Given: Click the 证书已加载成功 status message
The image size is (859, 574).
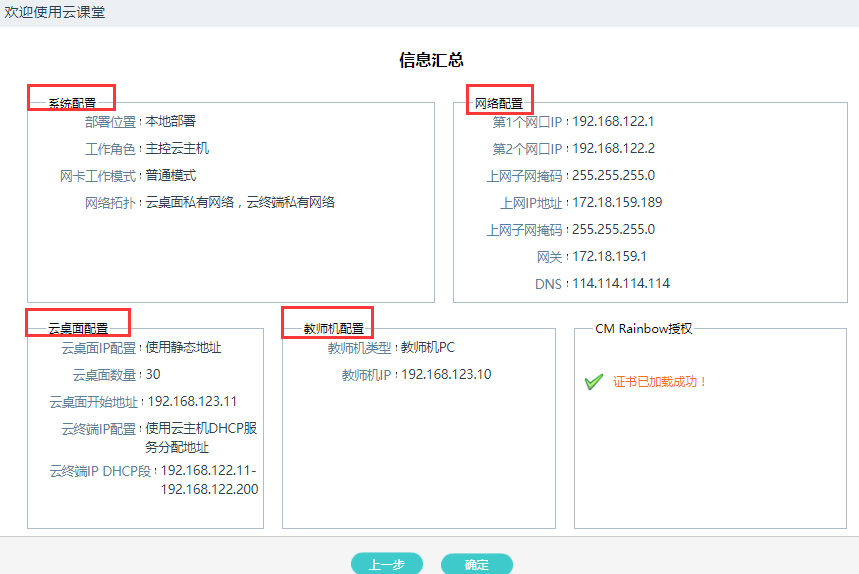Looking at the screenshot, I should click(x=660, y=382).
